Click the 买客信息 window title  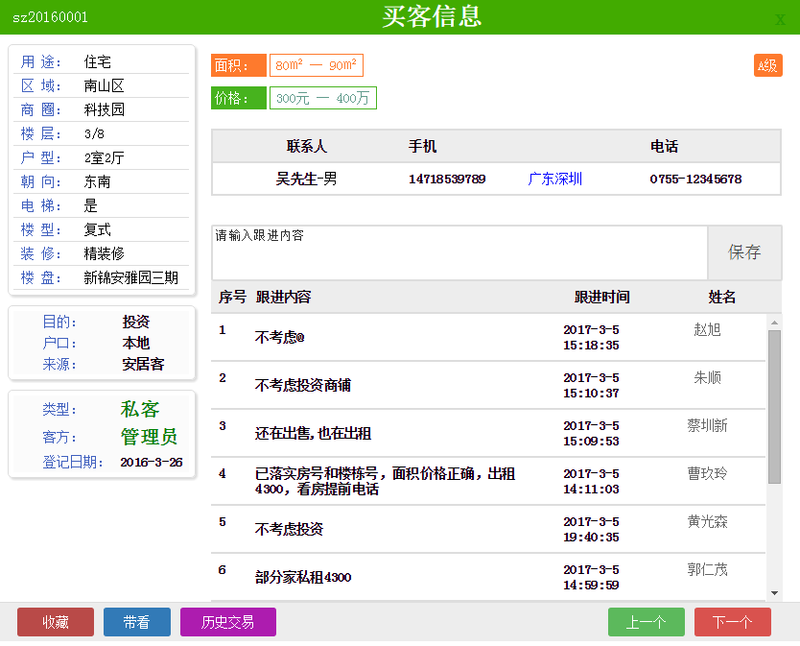432,16
